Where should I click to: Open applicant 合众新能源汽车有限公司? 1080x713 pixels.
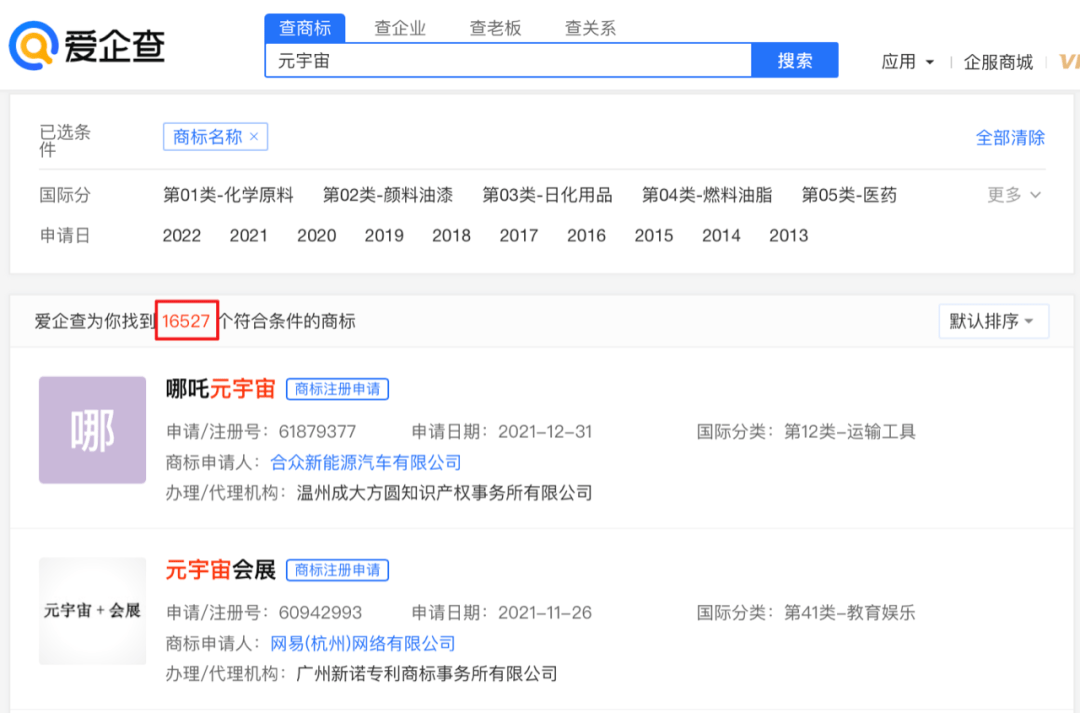[366, 463]
